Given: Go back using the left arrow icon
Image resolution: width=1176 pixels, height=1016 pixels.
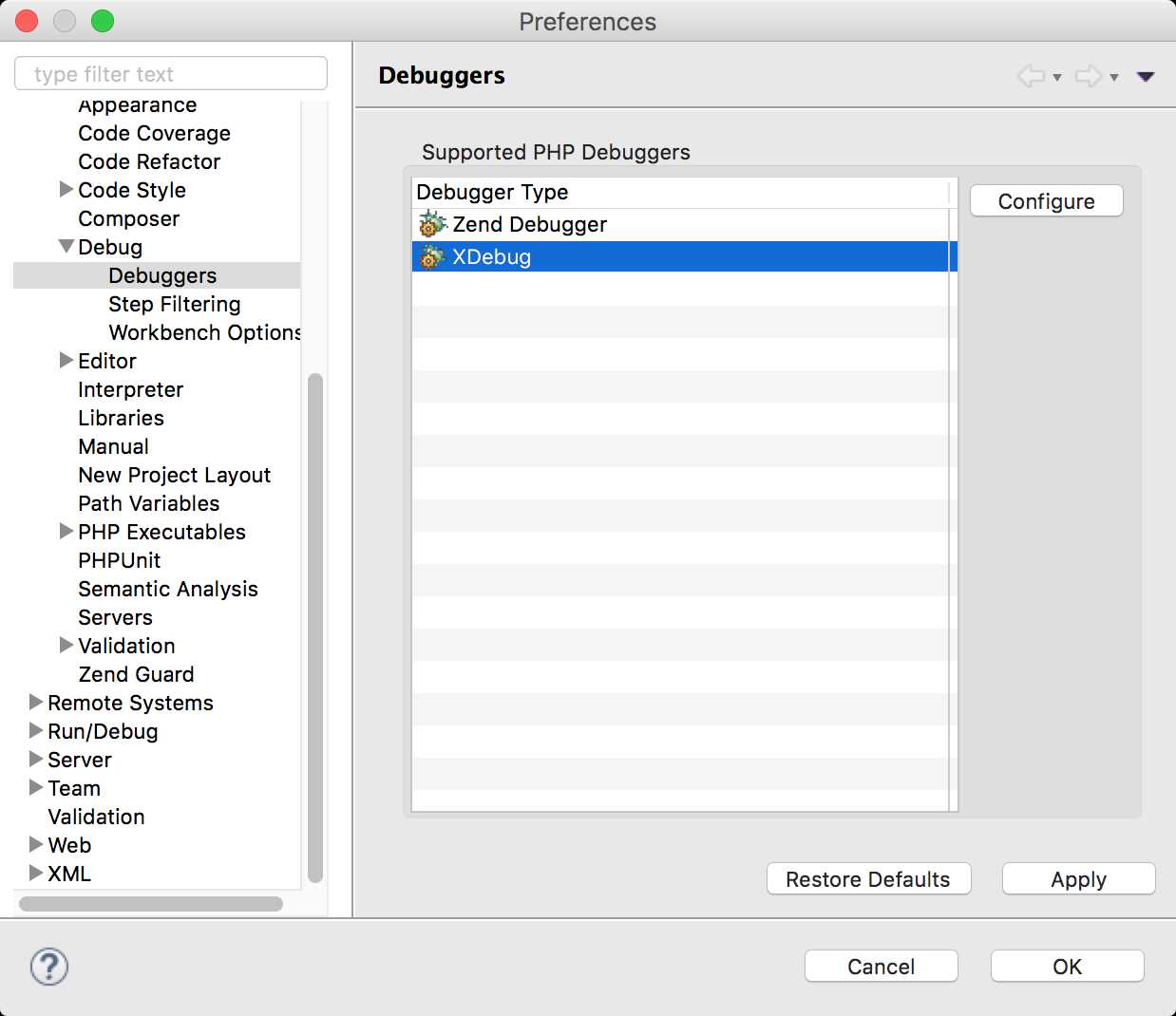Looking at the screenshot, I should (1032, 76).
